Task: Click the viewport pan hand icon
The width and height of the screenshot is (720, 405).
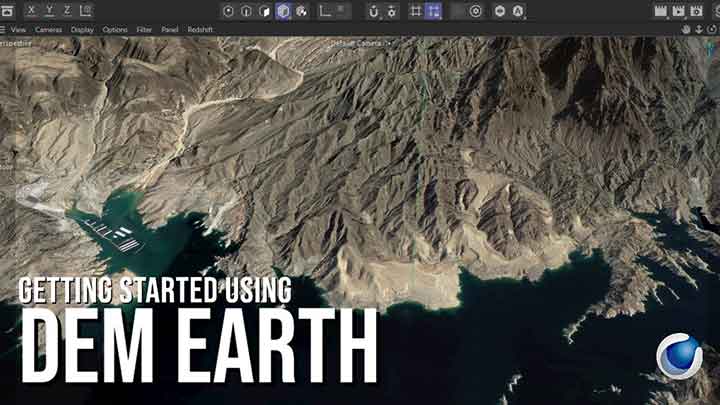Action: click(x=686, y=29)
